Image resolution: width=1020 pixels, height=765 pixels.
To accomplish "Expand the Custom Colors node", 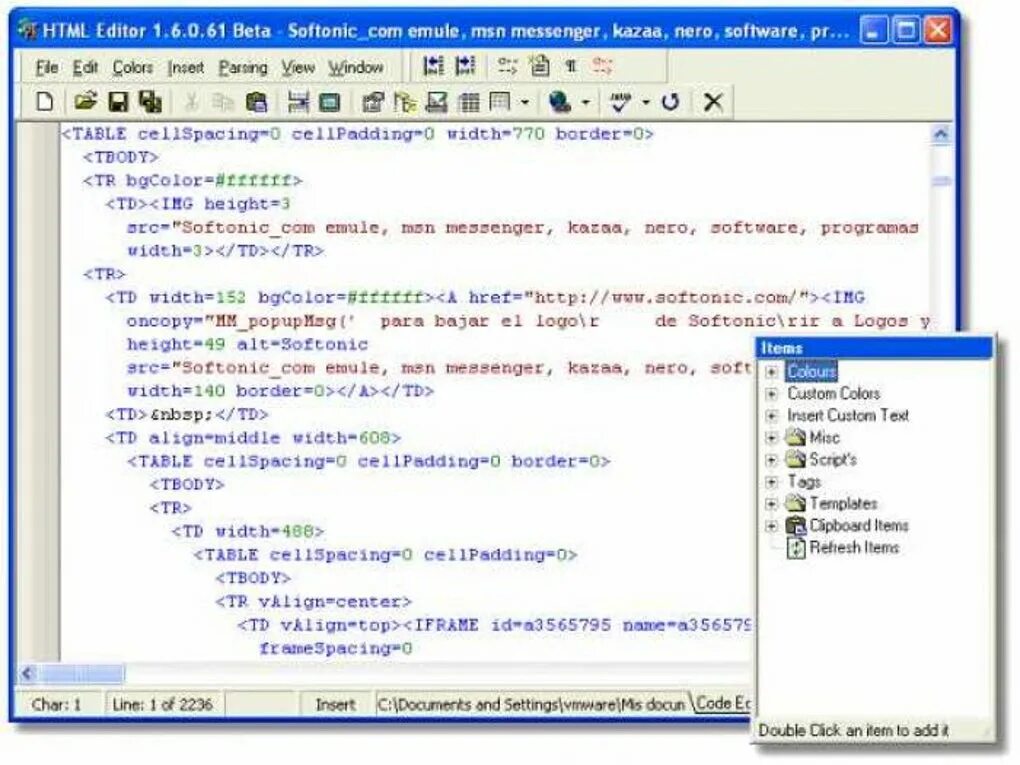I will coord(772,394).
